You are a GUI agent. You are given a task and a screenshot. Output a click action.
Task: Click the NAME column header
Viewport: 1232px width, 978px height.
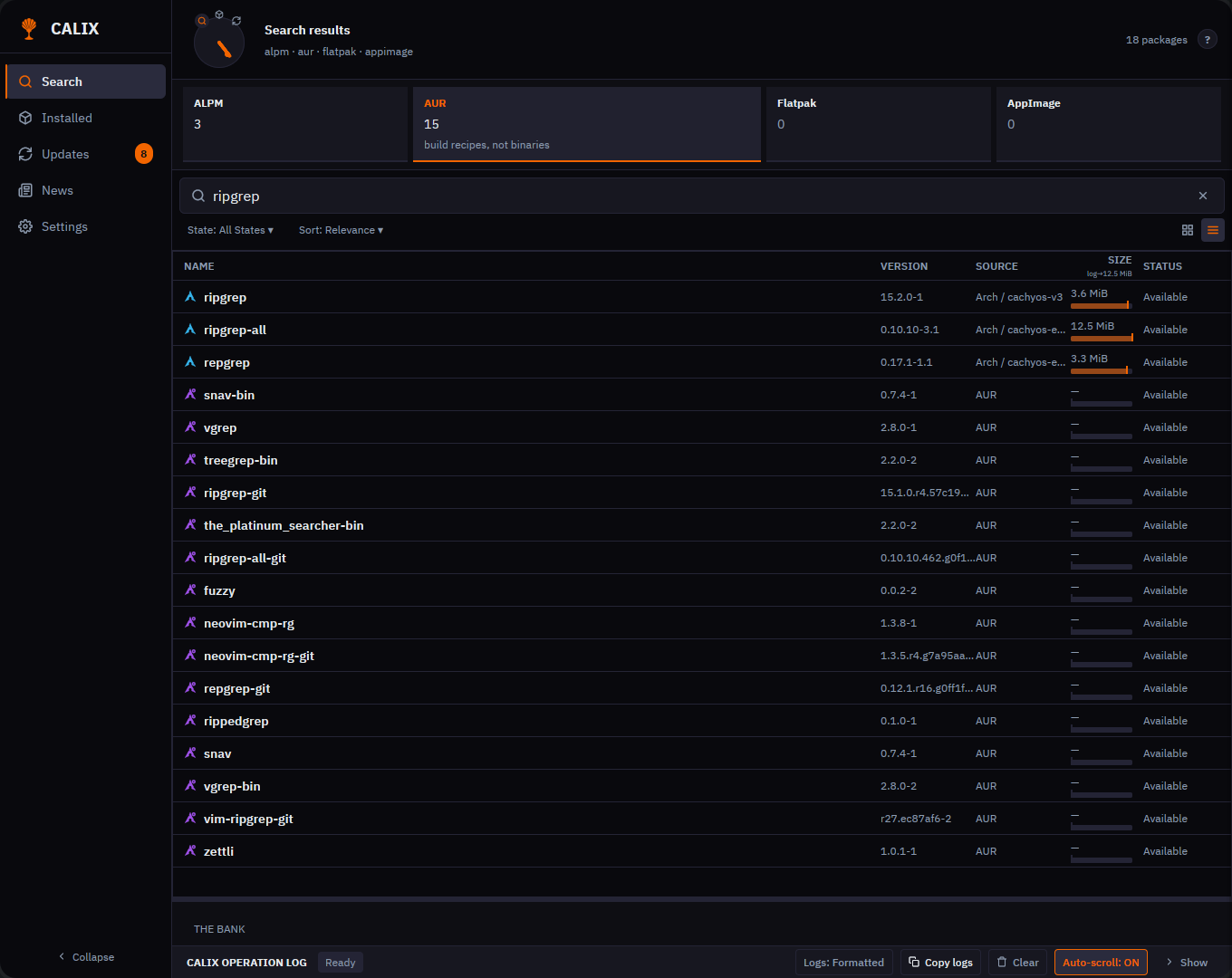pyautogui.click(x=199, y=266)
